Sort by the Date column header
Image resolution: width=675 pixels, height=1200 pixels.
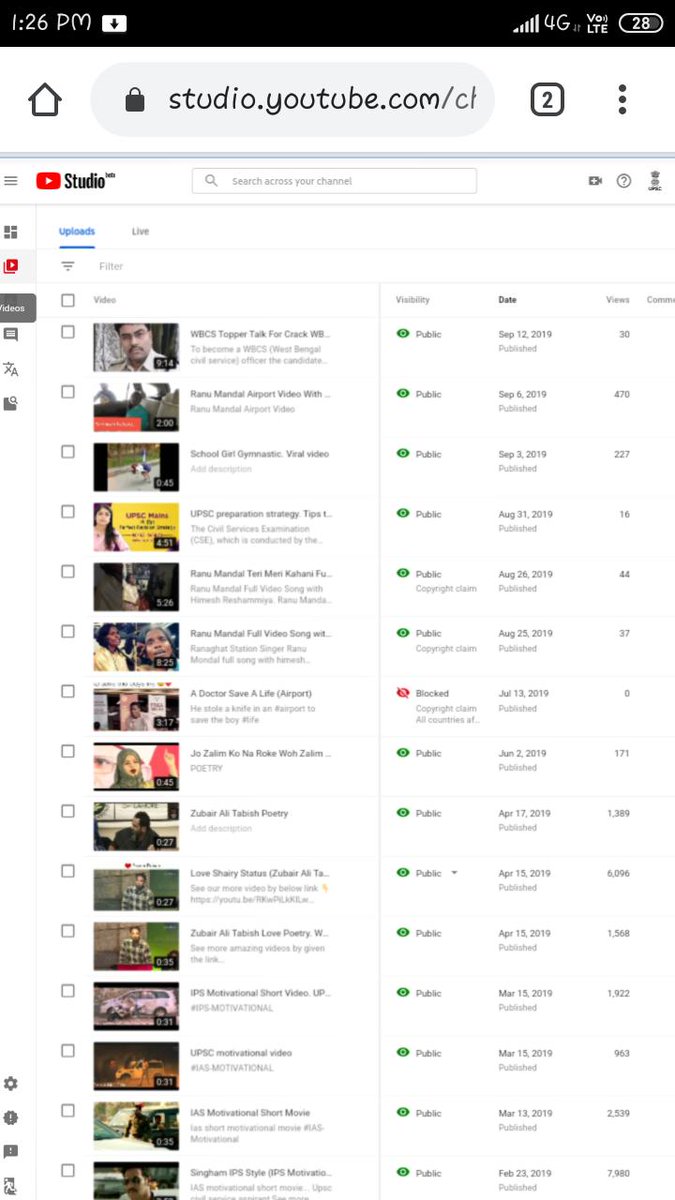coord(508,300)
